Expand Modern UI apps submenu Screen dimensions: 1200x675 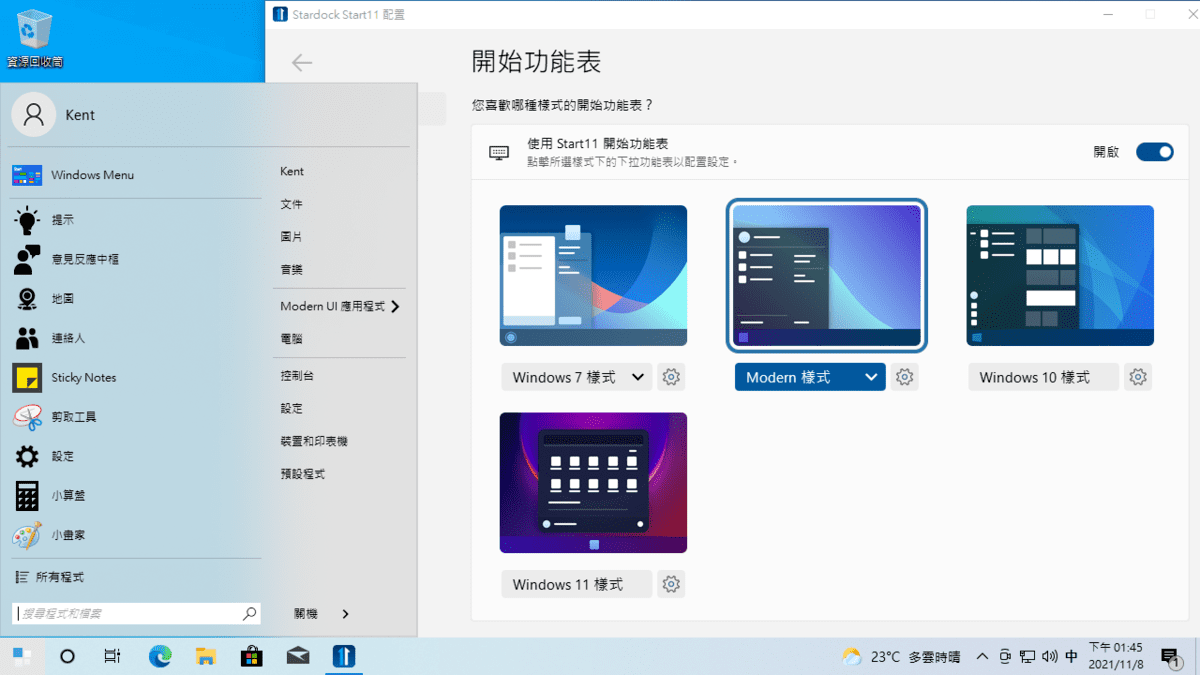click(x=395, y=307)
